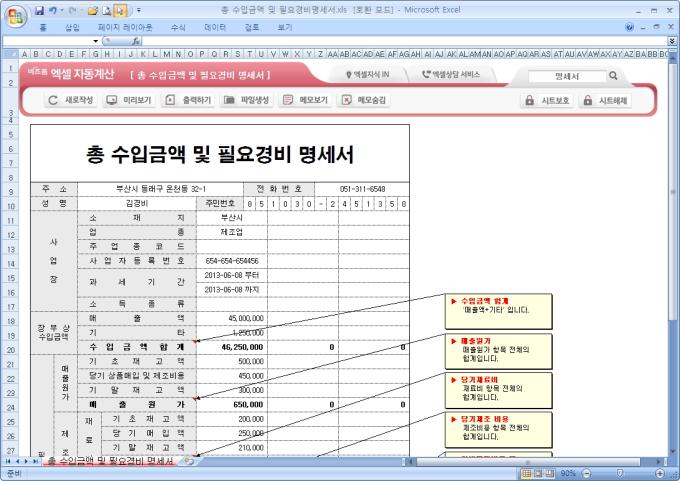Open the 수식 ribbon tab

[x=178, y=27]
